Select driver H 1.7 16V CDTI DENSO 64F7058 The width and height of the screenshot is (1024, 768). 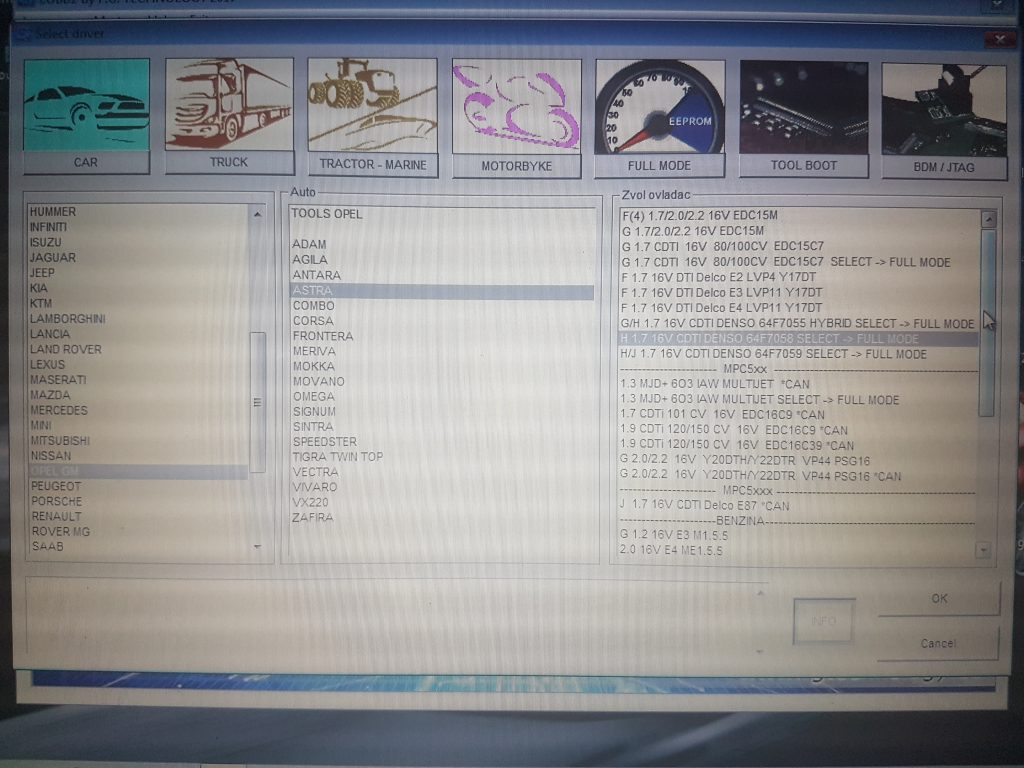click(798, 339)
